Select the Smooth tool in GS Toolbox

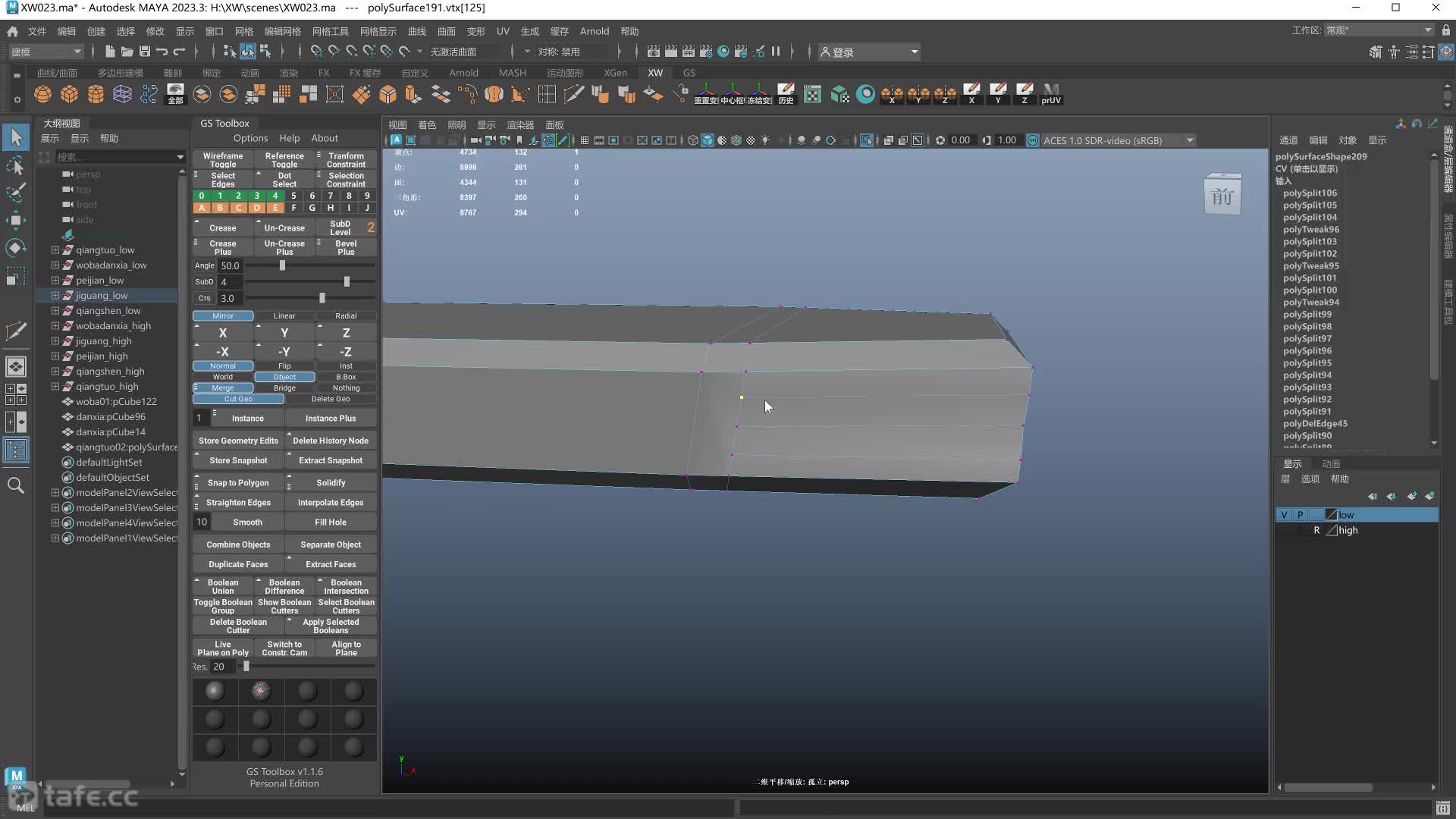[x=246, y=521]
